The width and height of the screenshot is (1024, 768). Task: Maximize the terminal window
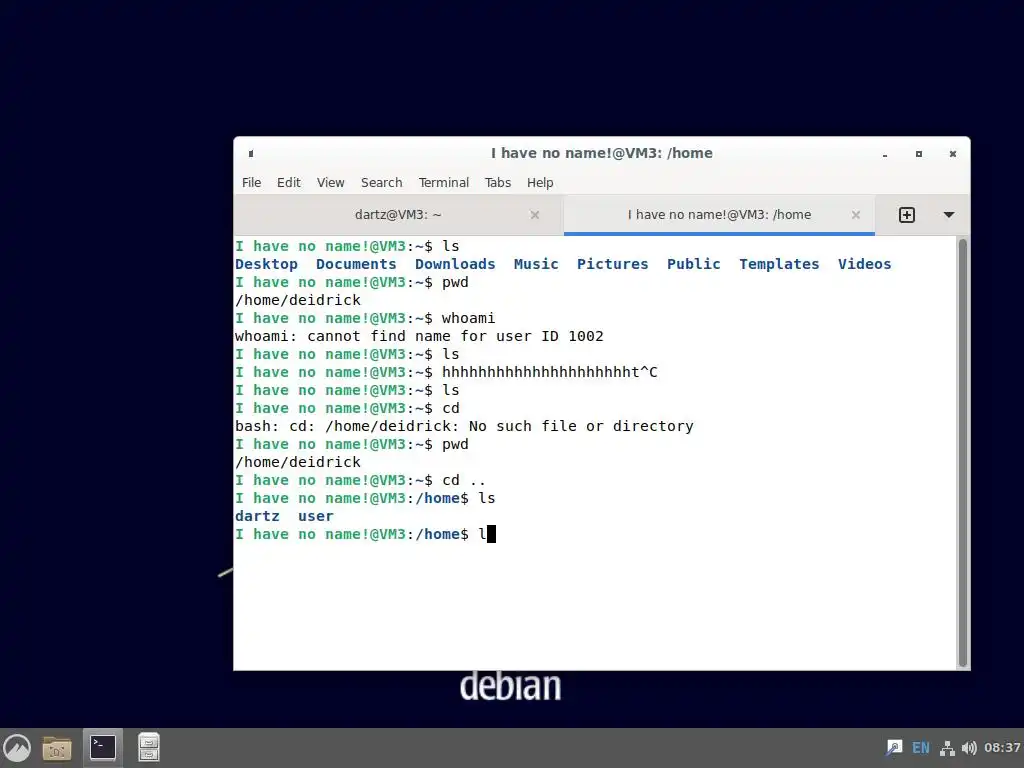coord(919,154)
